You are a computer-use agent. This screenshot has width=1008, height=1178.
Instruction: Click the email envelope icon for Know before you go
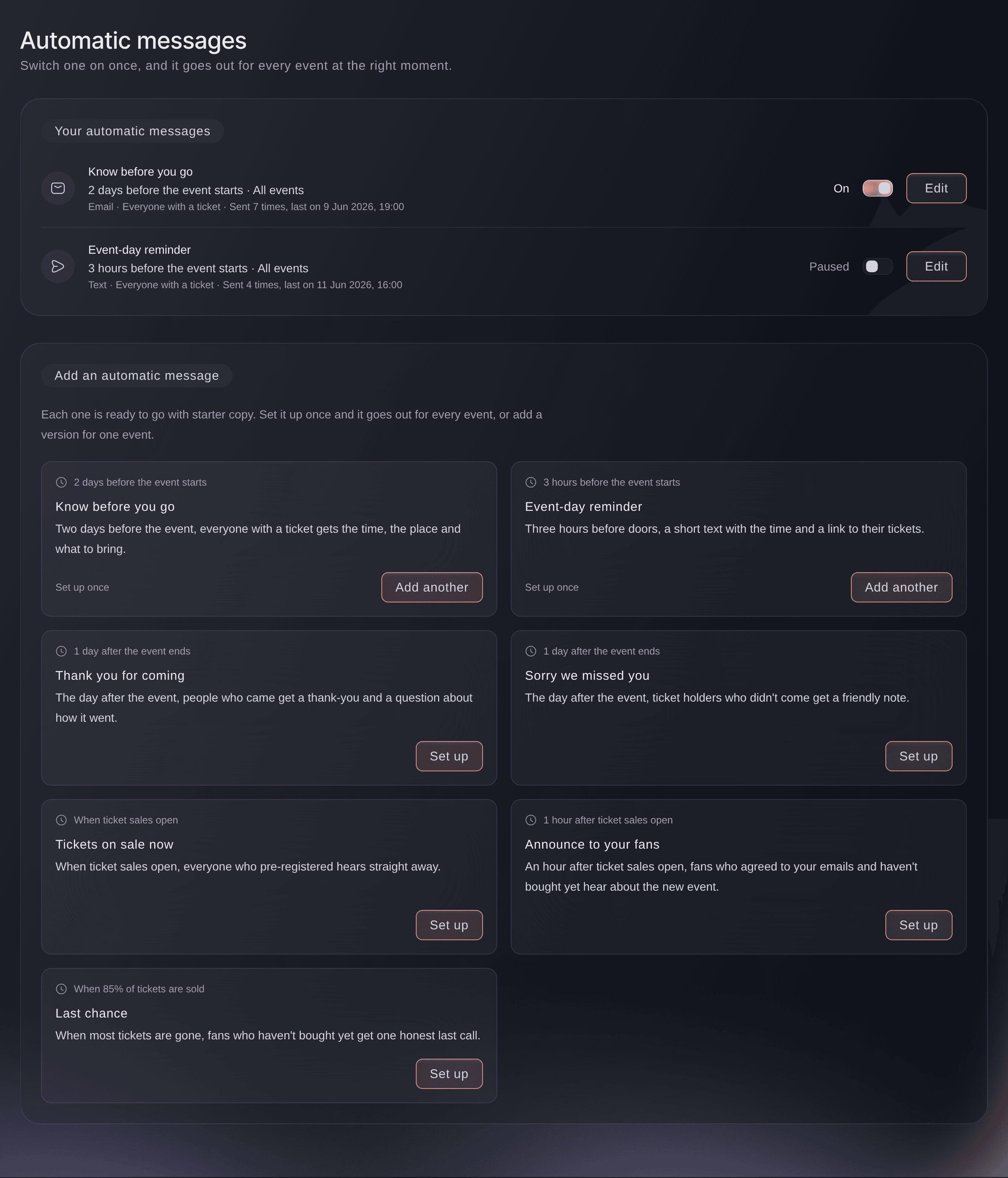coord(58,188)
